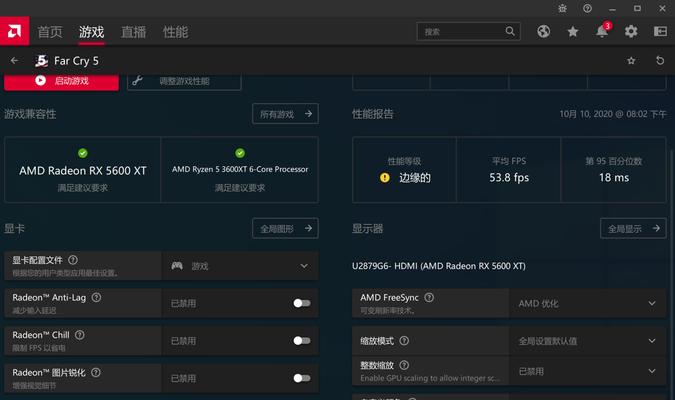675x400 pixels.
Task: Toggle the sidebar panel icon
Action: [x=660, y=31]
